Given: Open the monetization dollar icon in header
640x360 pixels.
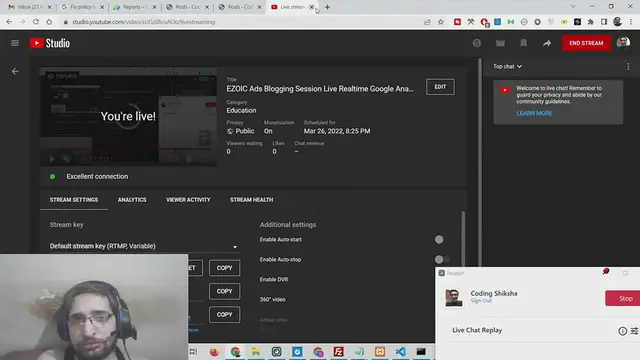Looking at the screenshot, I should [x=477, y=43].
